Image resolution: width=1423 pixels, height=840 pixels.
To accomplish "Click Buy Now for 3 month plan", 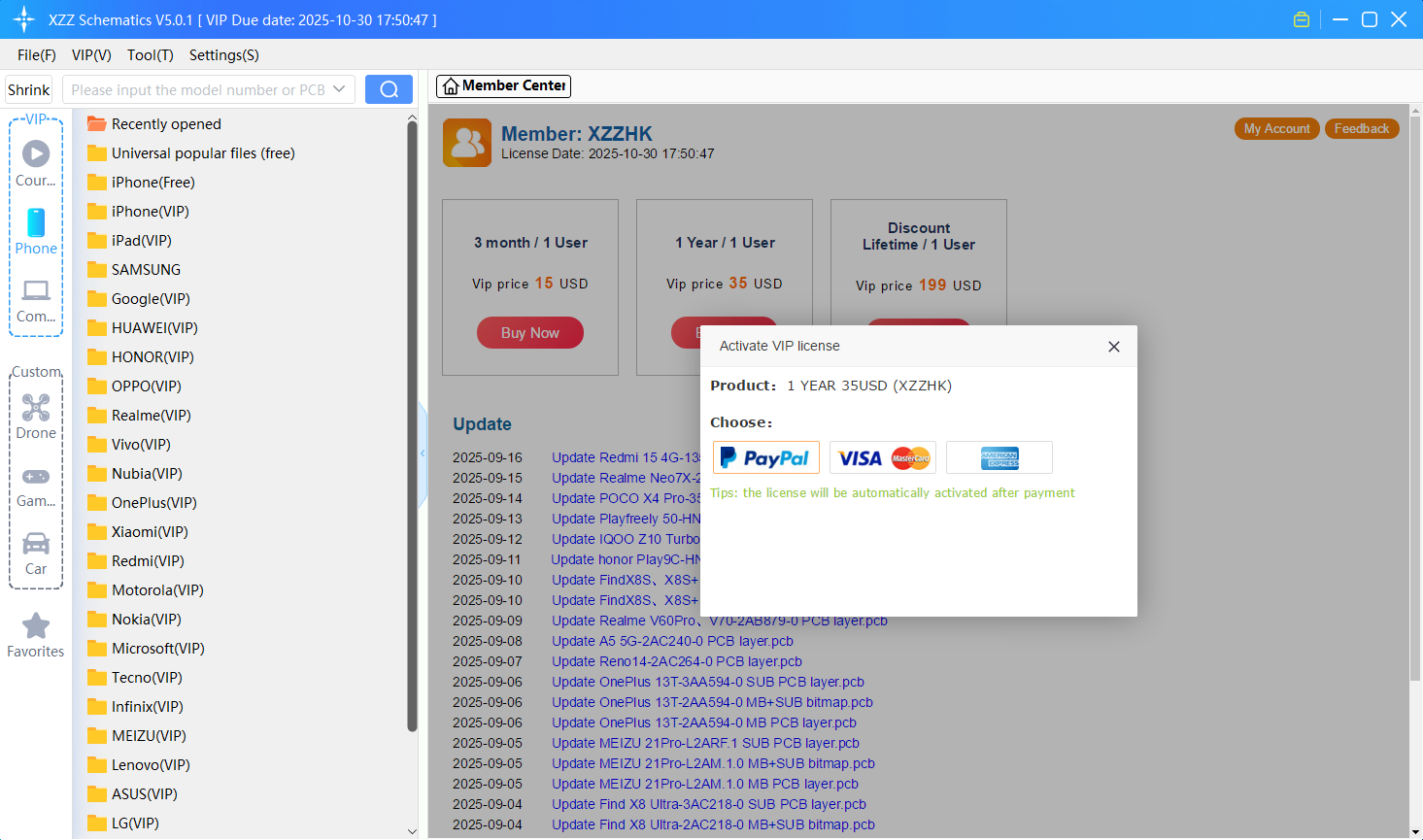I will (x=530, y=332).
